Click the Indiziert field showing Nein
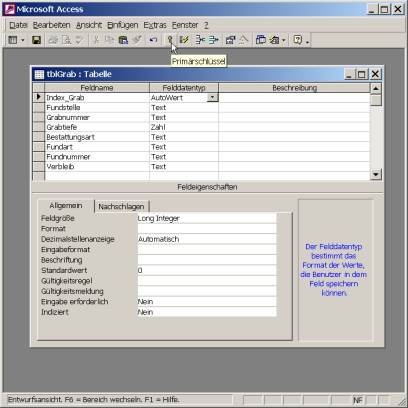Image resolution: width=408 pixels, height=408 pixels. tap(207, 312)
